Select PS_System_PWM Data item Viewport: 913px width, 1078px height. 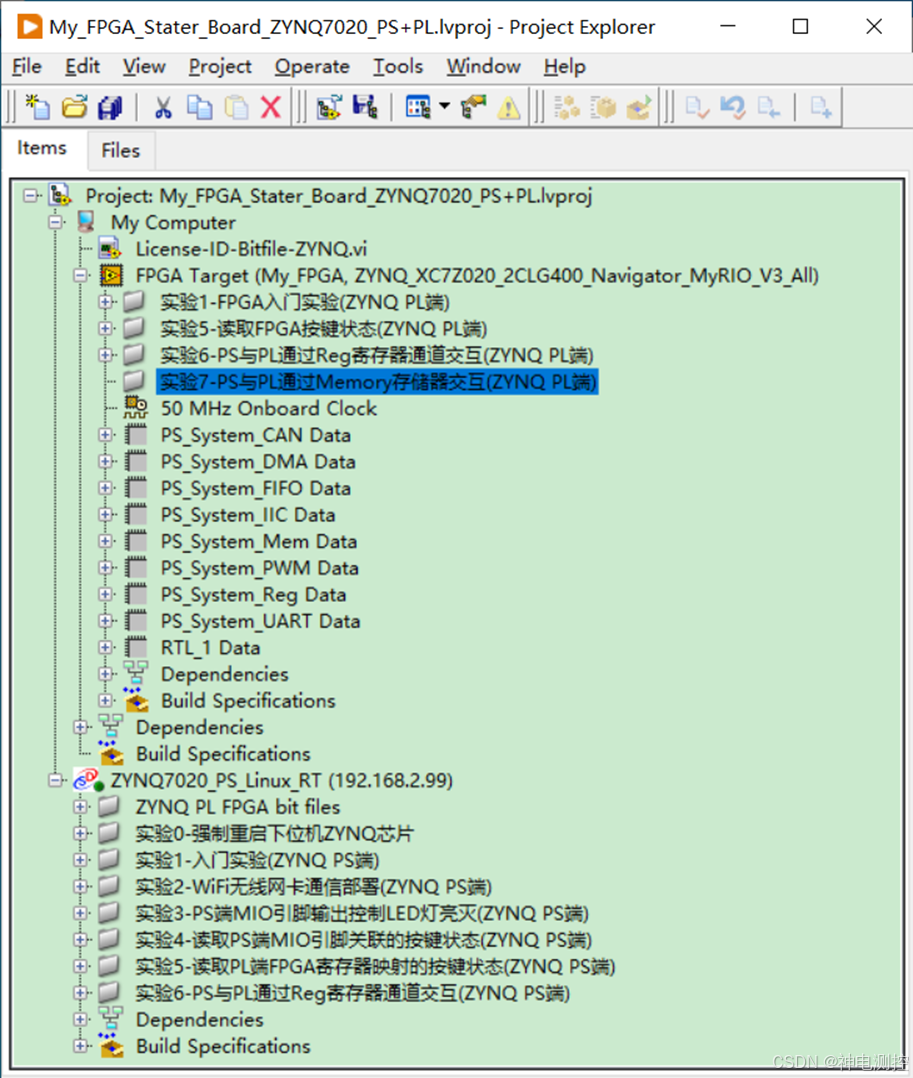[x=260, y=568]
